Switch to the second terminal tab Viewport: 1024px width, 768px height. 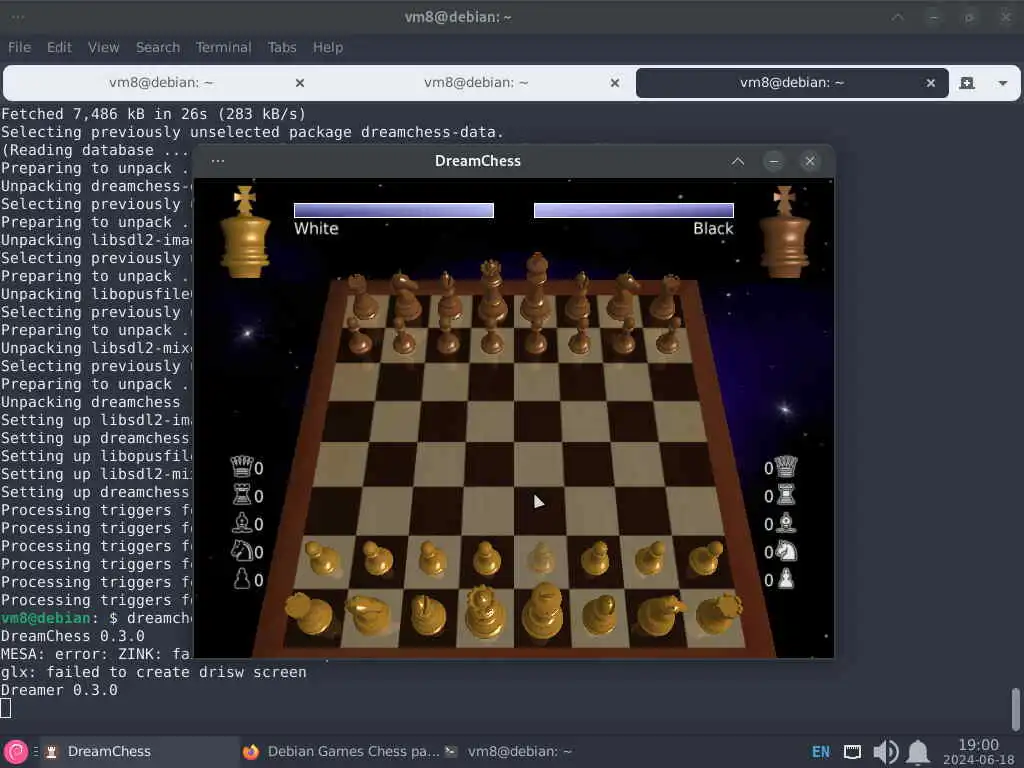click(x=476, y=83)
